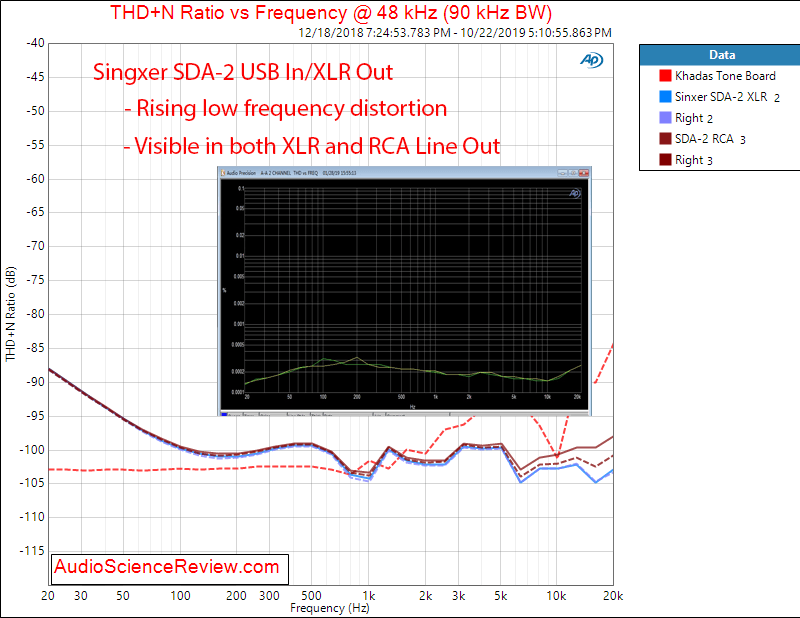800x618 pixels.
Task: Click the Audio Precision window's title bar icon
Action: 223,173
